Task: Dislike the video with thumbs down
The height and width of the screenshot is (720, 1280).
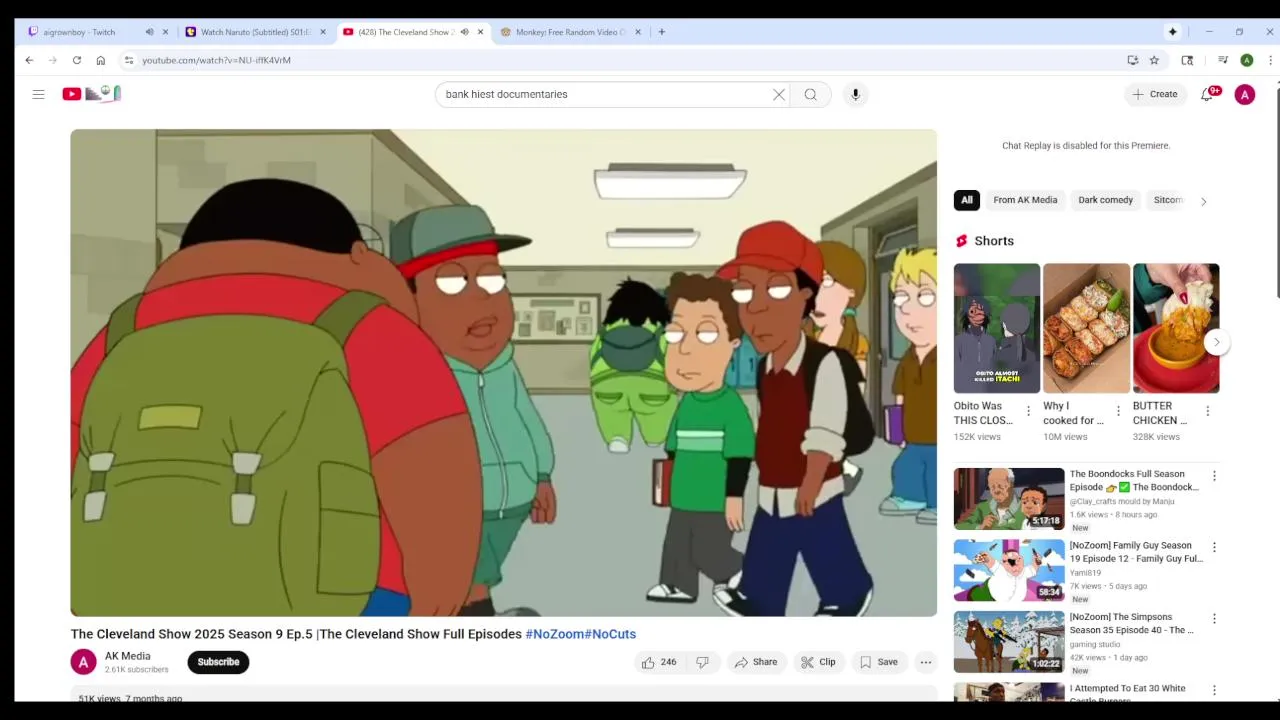Action: point(702,662)
